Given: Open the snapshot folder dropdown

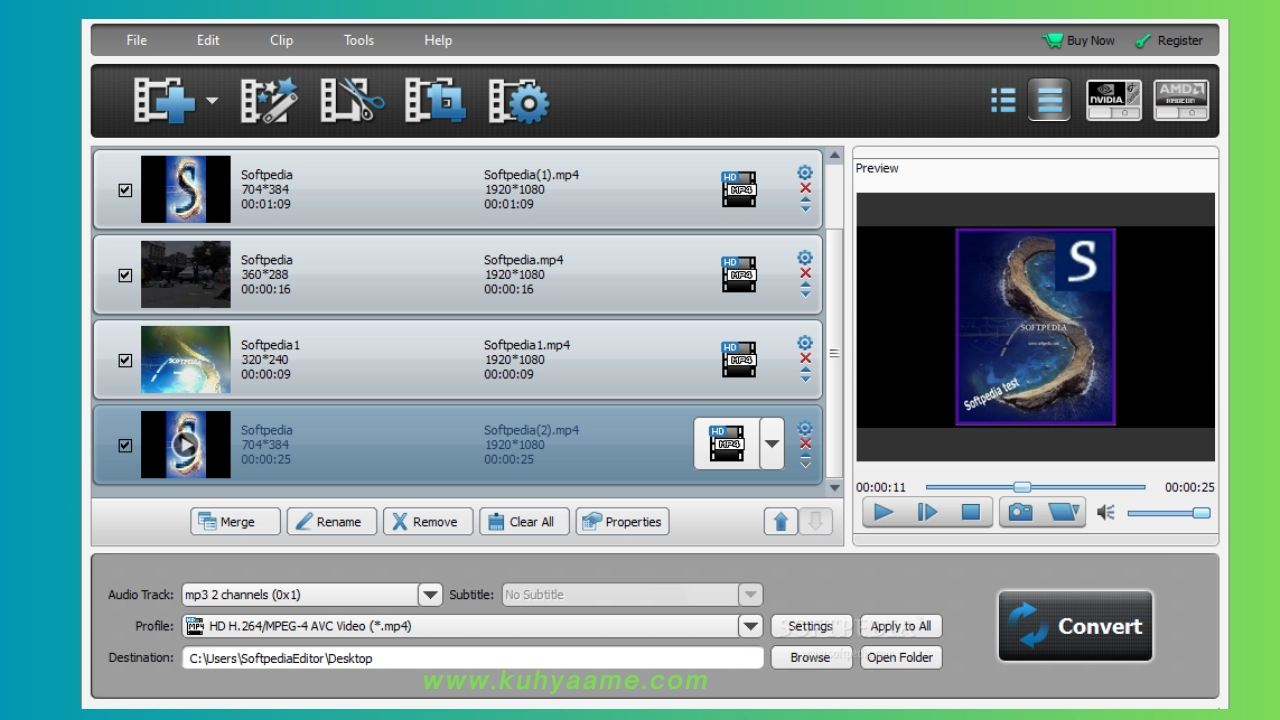Looking at the screenshot, I should coord(1064,512).
